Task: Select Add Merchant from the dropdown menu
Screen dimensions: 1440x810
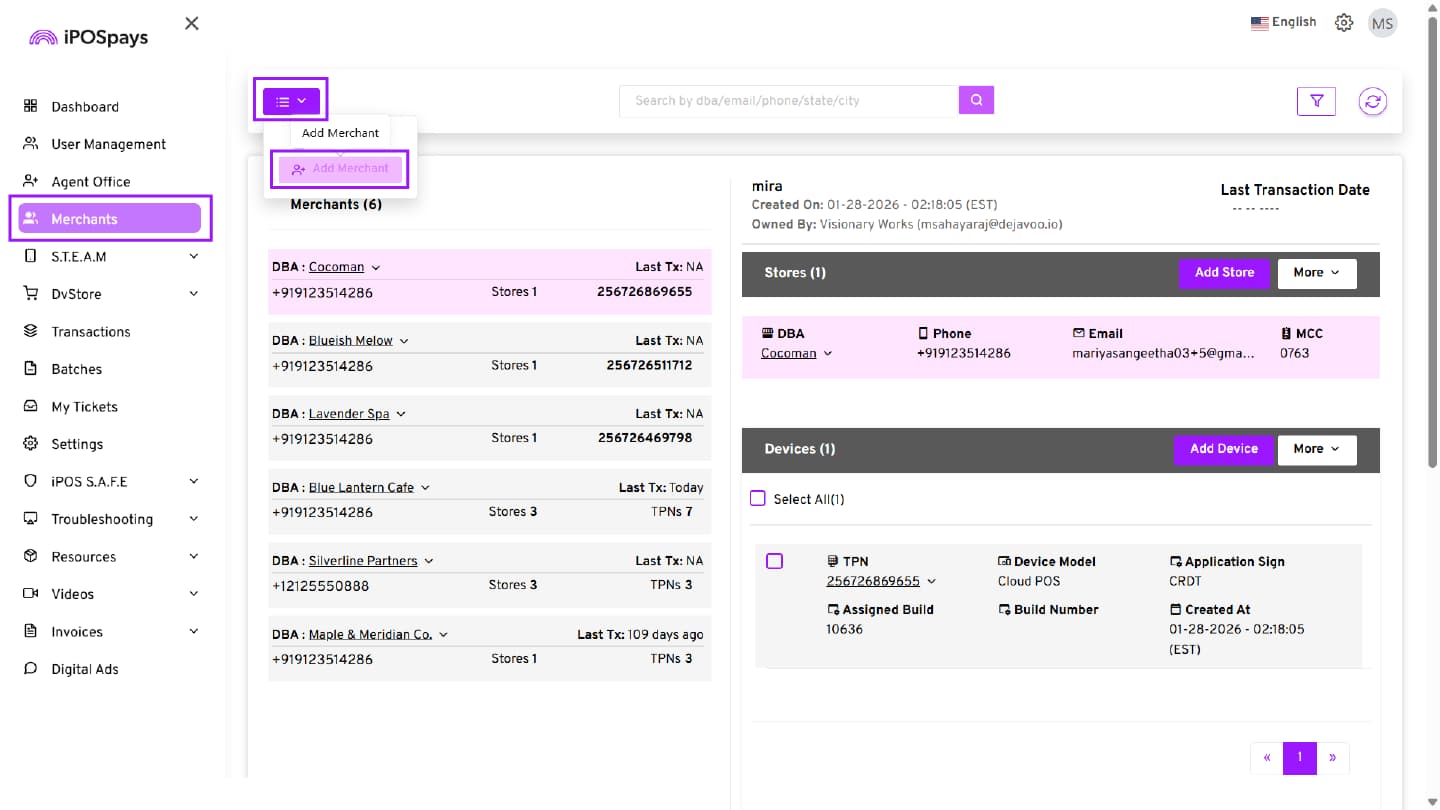Action: (341, 169)
